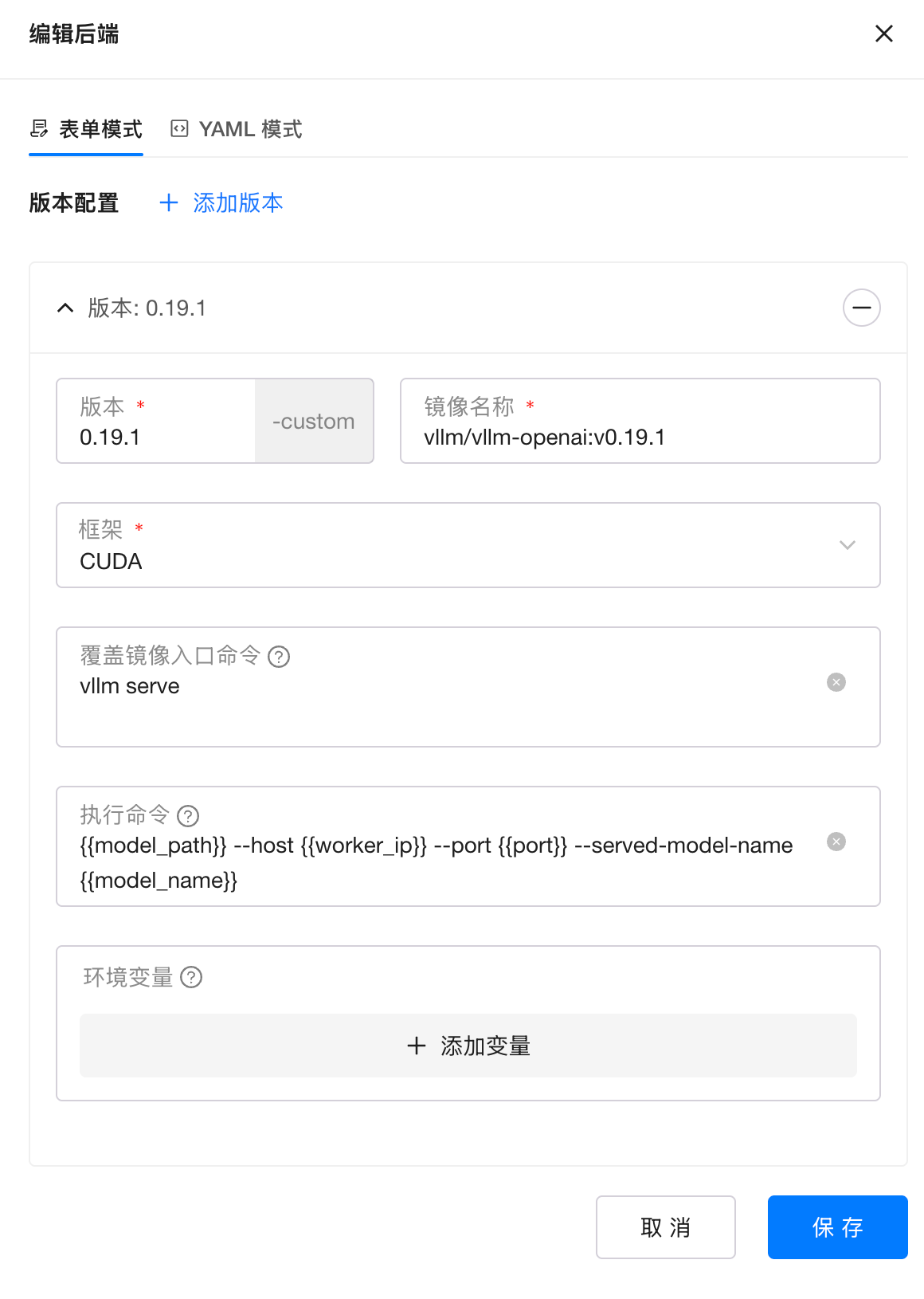
Task: Expand 框架 dropdown via arrow icon
Action: pyautogui.click(x=847, y=545)
